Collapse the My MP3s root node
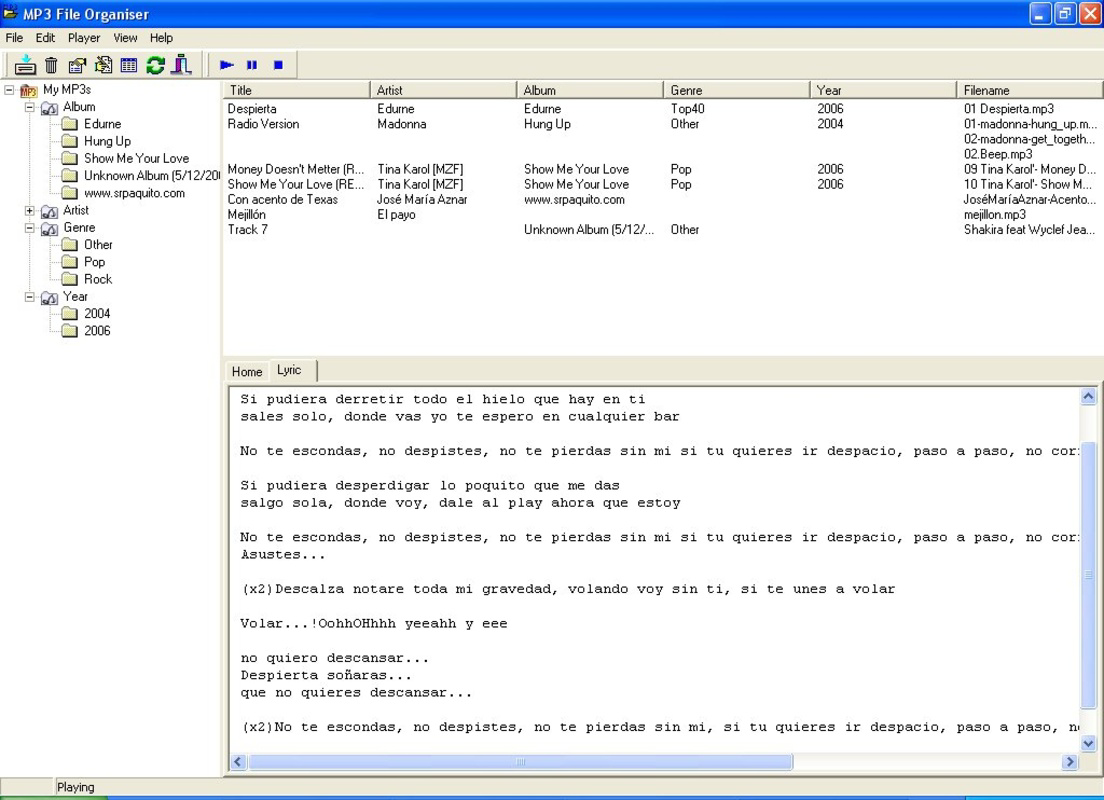The height and width of the screenshot is (800, 1104). tap(9, 89)
